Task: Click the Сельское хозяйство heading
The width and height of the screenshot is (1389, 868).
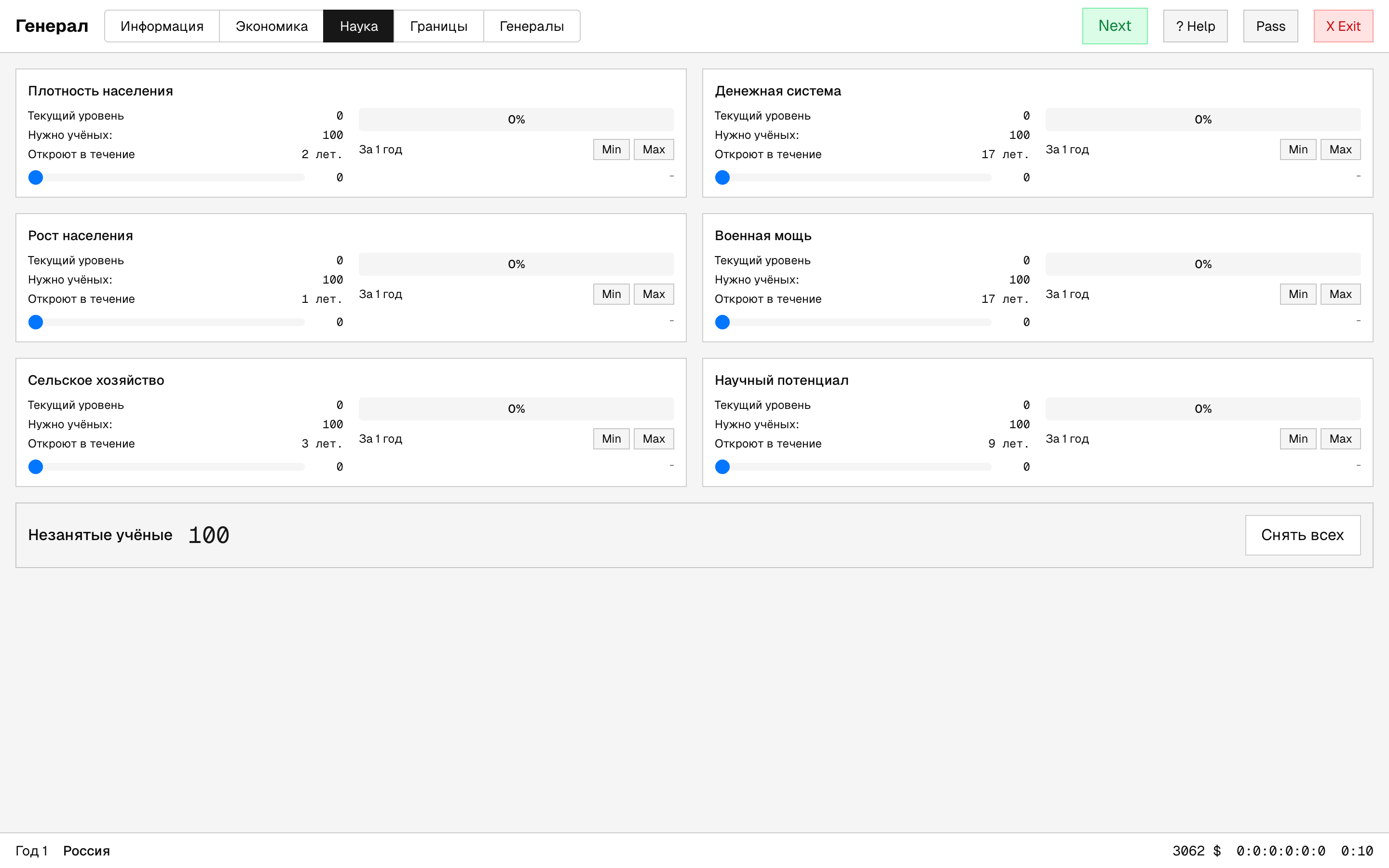Action: [x=96, y=380]
